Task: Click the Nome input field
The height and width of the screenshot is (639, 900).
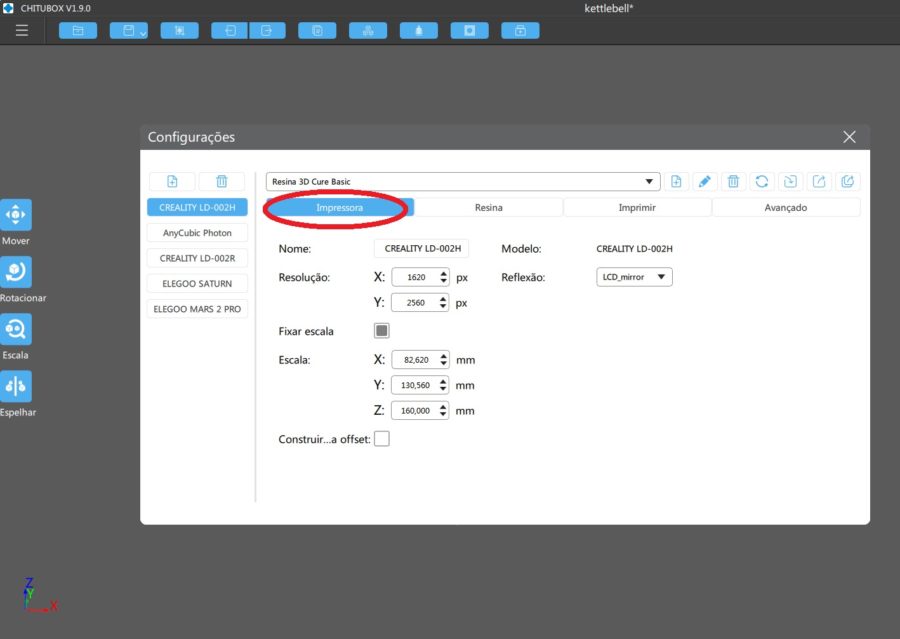Action: [x=421, y=248]
